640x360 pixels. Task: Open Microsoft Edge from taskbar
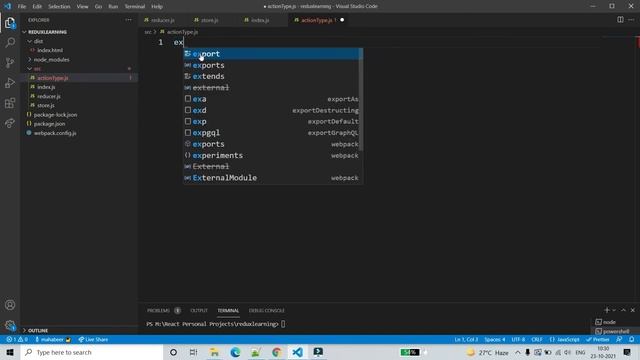point(235,352)
